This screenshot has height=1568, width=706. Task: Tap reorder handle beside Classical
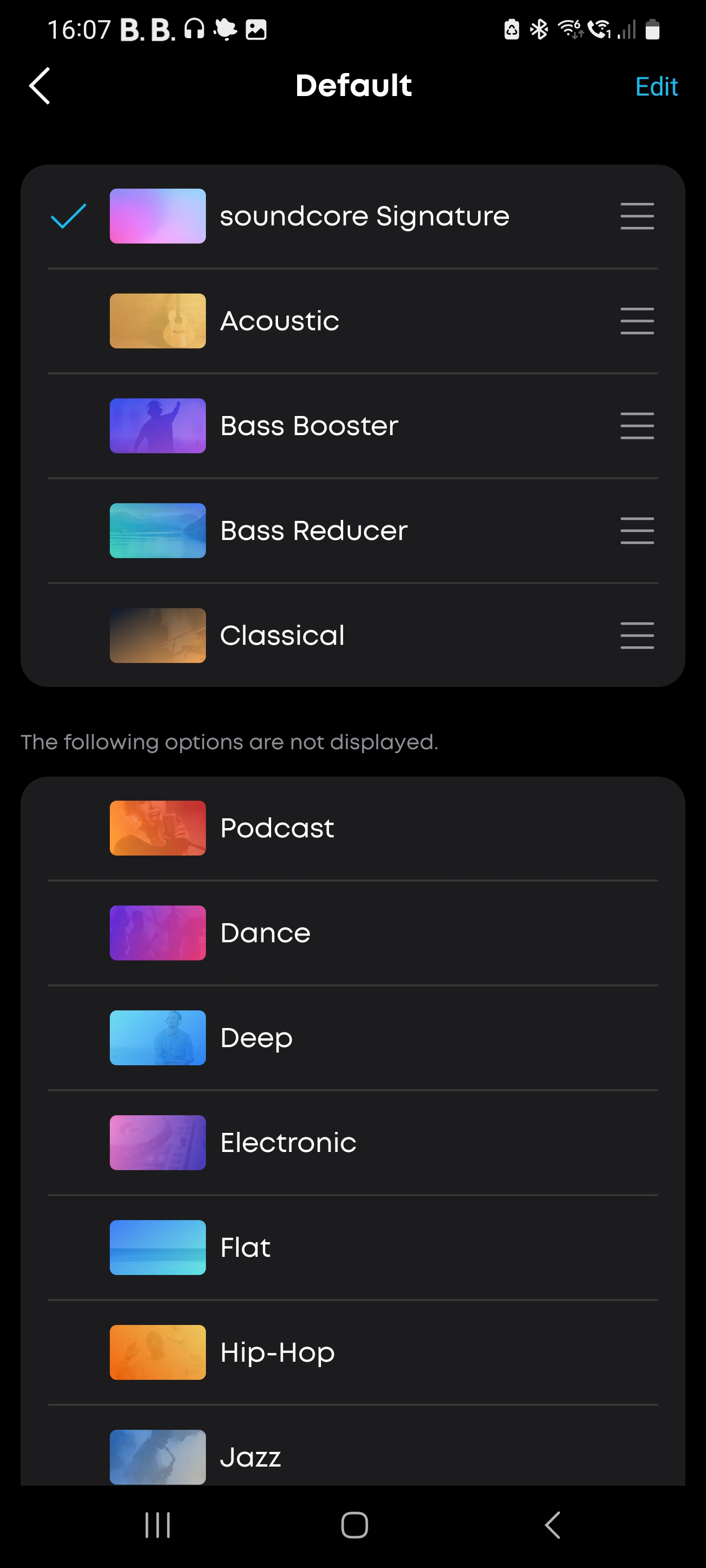636,635
